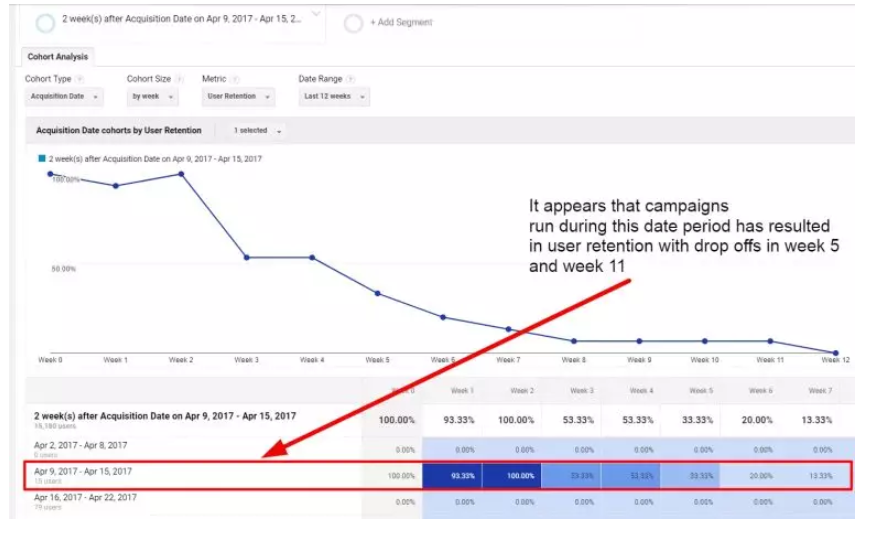The width and height of the screenshot is (874, 533).
Task: Select the Apr 9, 2017 - Apr 15, 2017 row
Action: pos(82,471)
